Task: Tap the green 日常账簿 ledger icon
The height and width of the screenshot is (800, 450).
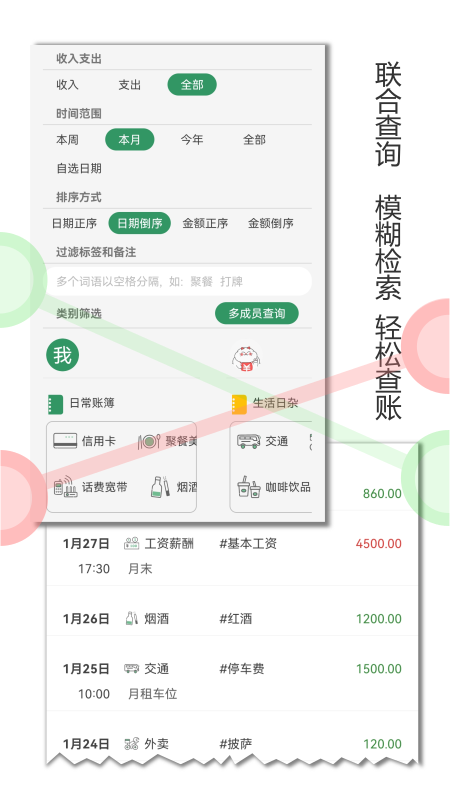Action: click(55, 404)
